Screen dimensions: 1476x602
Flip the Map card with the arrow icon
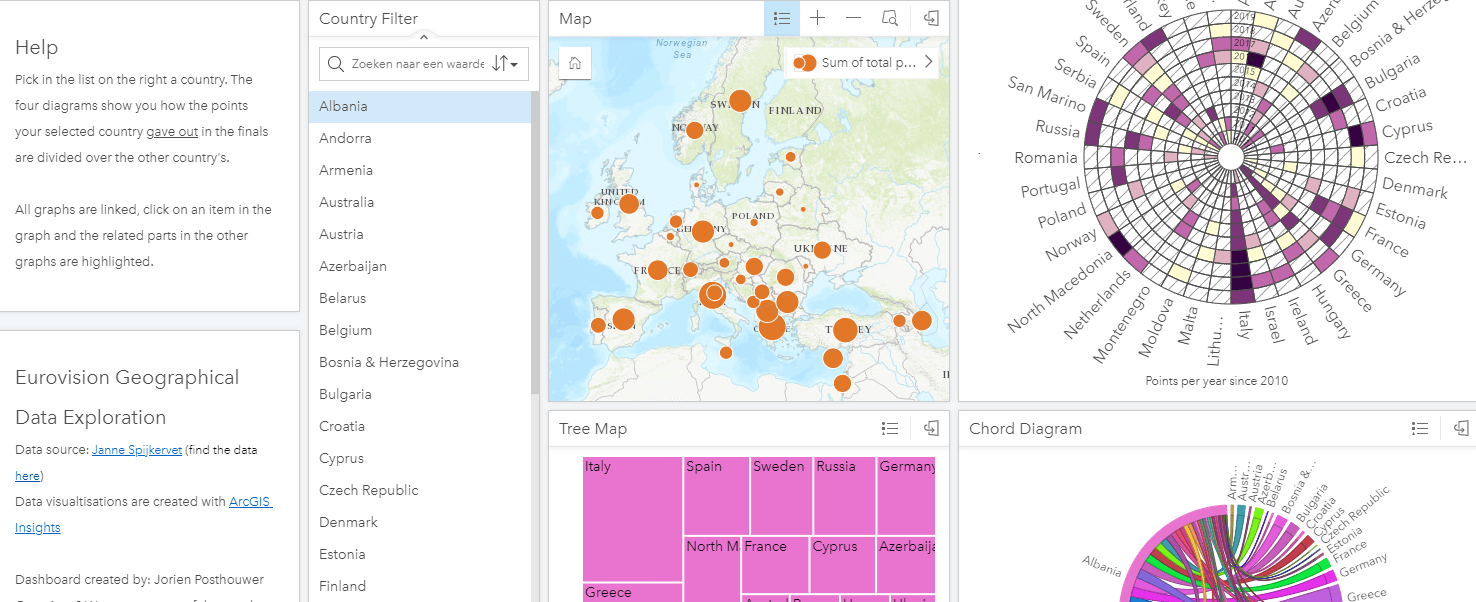931,18
